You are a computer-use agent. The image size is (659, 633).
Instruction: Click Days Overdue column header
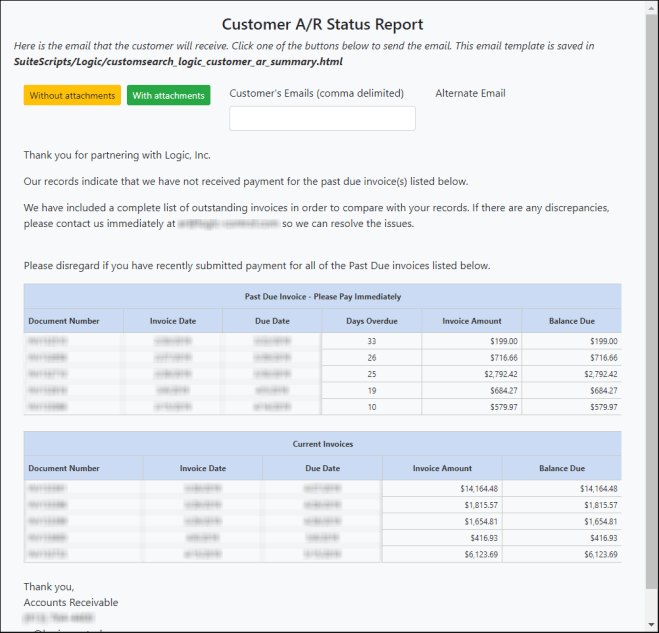(x=371, y=321)
